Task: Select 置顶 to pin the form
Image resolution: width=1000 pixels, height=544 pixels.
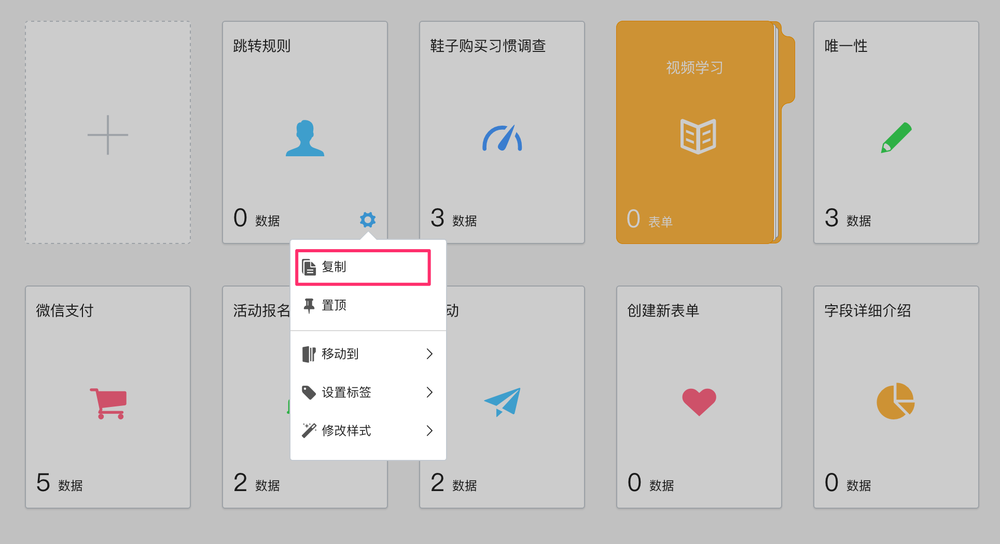Action: pyautogui.click(x=334, y=305)
